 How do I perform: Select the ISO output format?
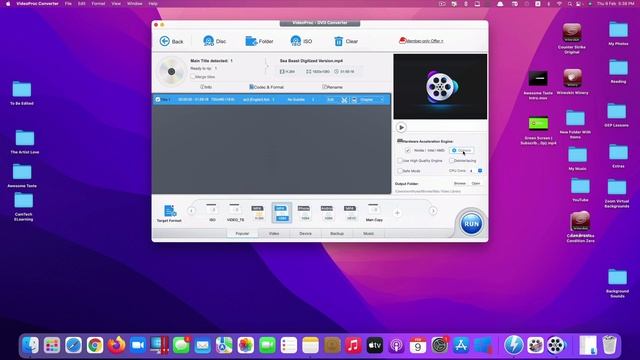pyautogui.click(x=212, y=213)
